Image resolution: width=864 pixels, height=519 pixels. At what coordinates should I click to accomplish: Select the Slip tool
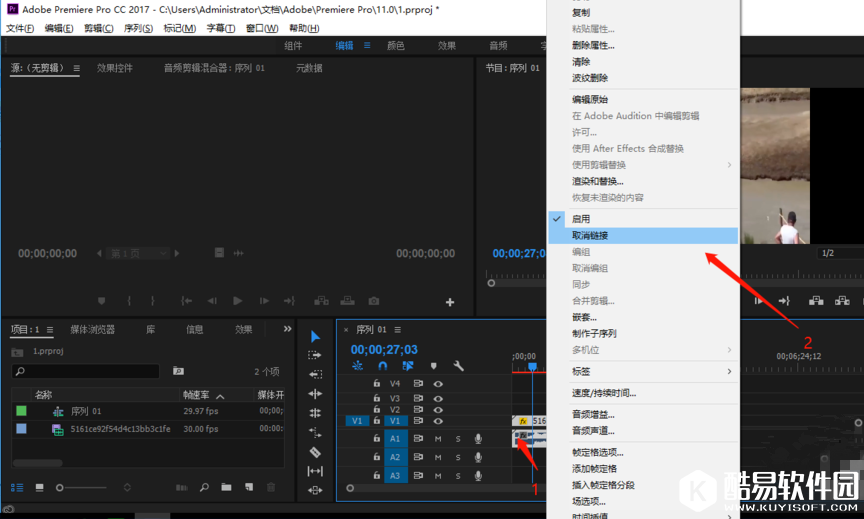(315, 471)
